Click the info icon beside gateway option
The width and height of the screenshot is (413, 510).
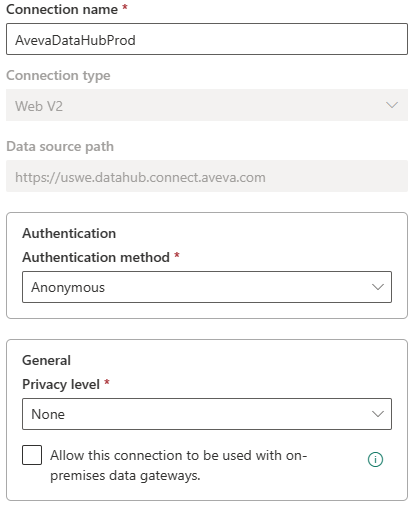point(375,460)
